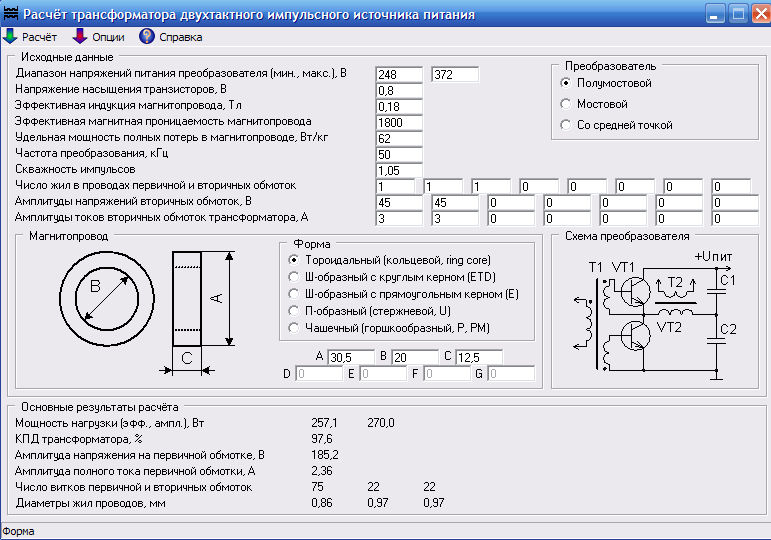Open the Расчёт menu
Image resolution: width=771 pixels, height=540 pixels.
(39, 37)
